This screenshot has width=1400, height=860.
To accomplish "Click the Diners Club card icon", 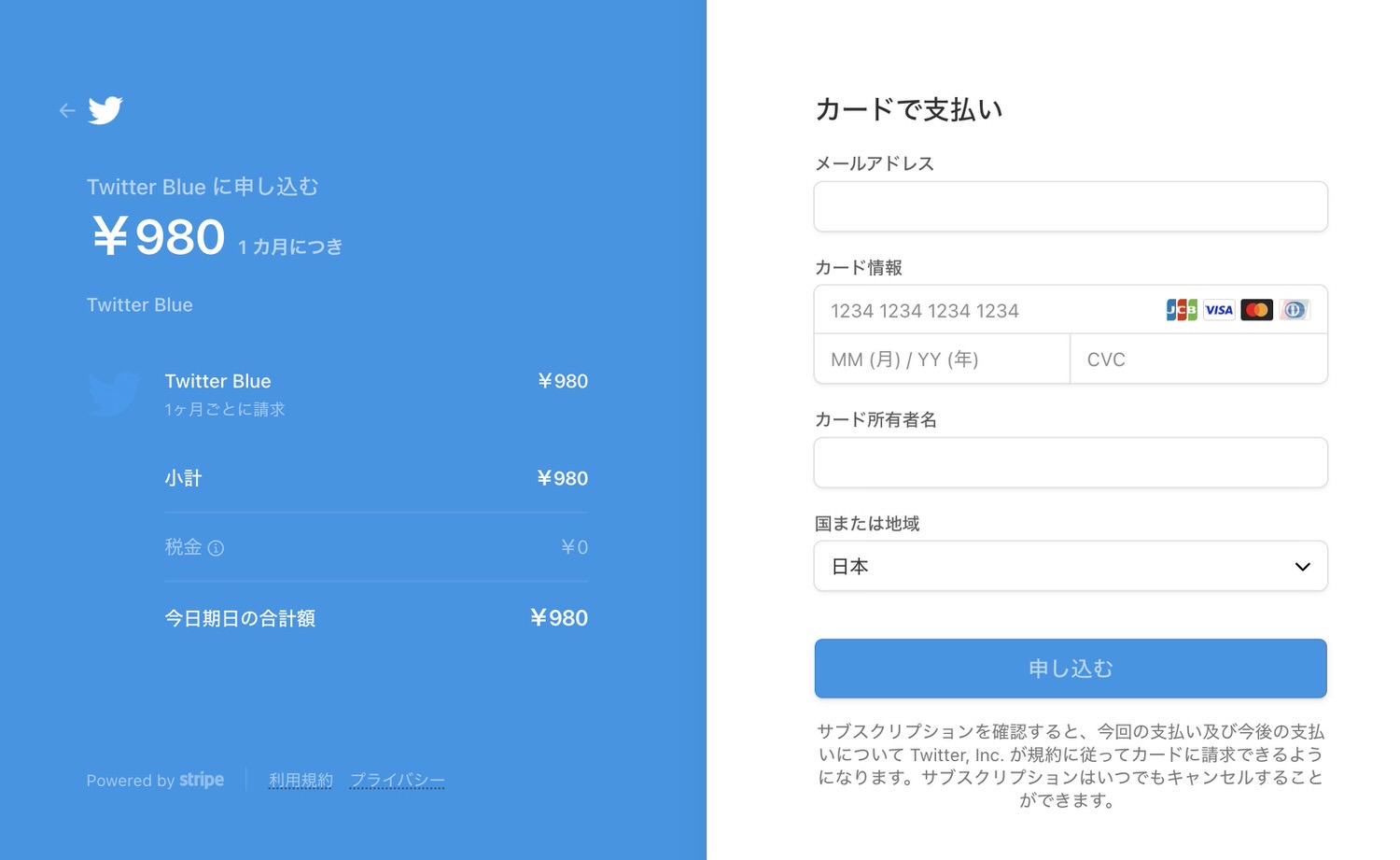I will point(1294,310).
